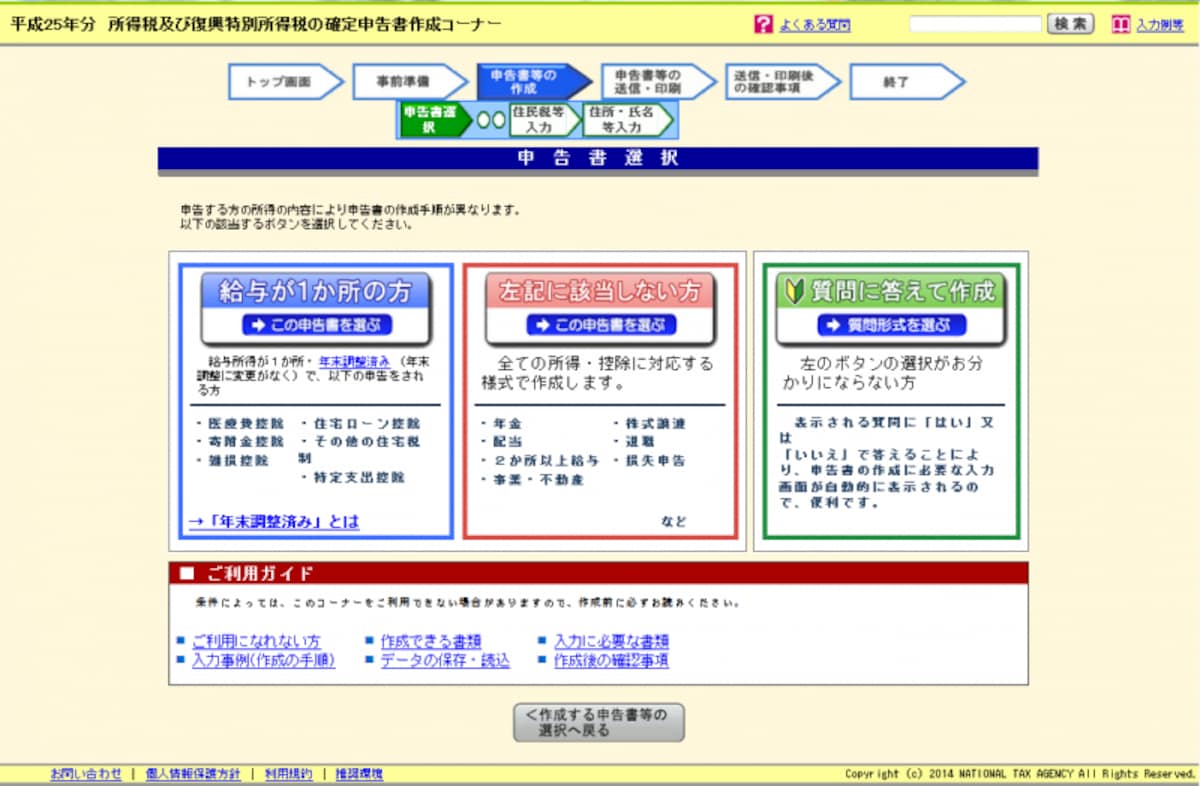Open the ご利用になれない方 guide link

(256, 642)
